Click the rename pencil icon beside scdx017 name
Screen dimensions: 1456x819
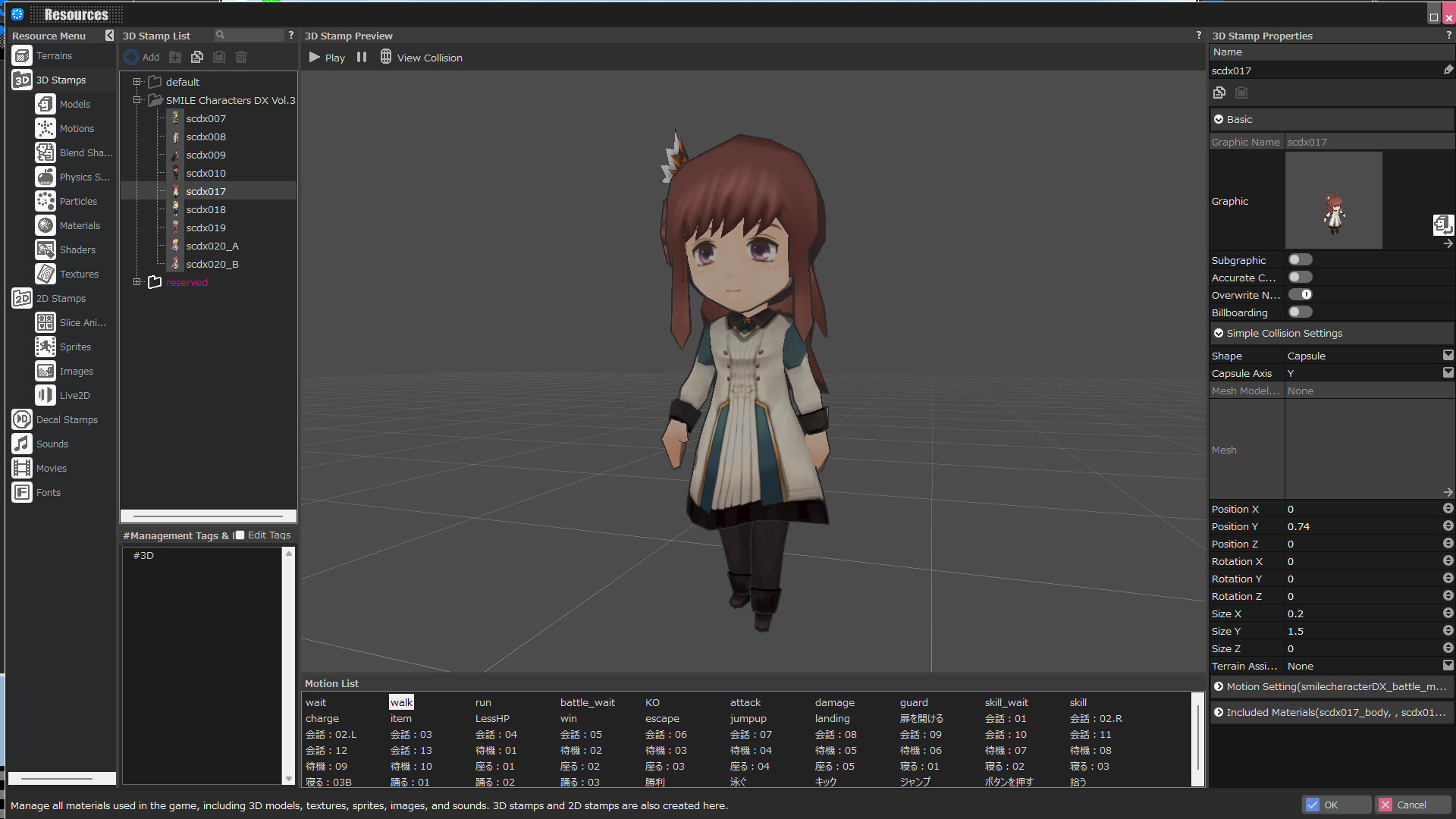[x=1448, y=70]
